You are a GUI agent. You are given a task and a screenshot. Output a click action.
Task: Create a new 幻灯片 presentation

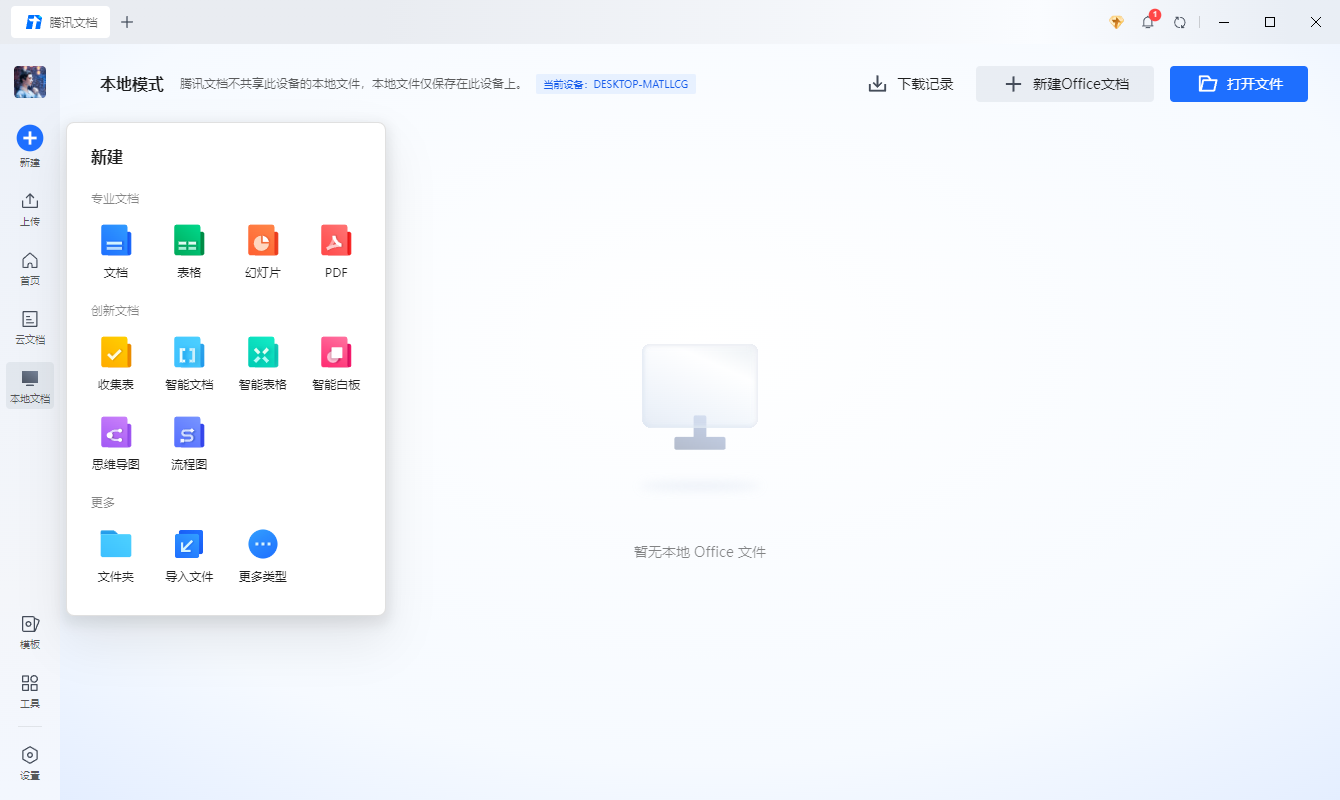pos(262,250)
